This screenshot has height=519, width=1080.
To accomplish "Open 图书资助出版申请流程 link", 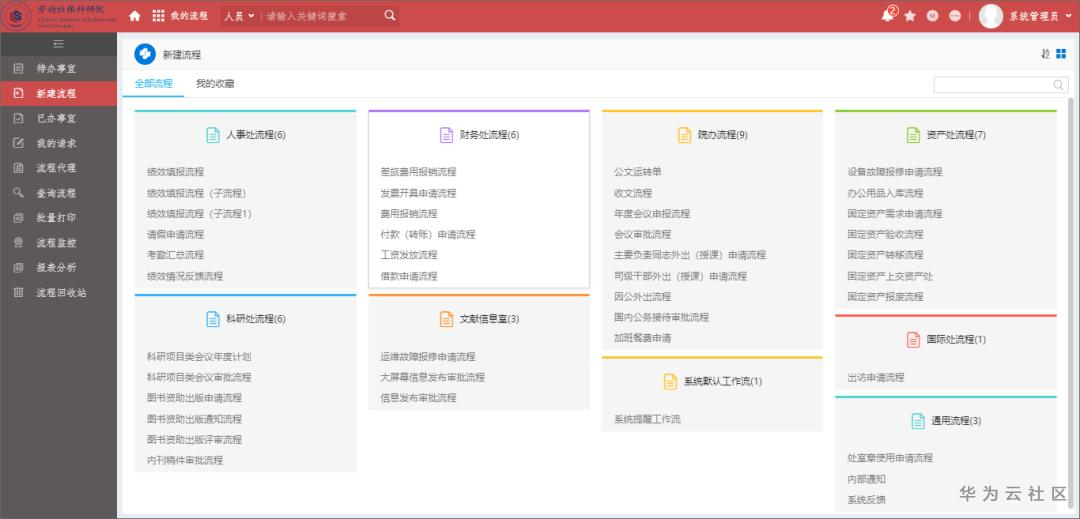I will point(194,398).
